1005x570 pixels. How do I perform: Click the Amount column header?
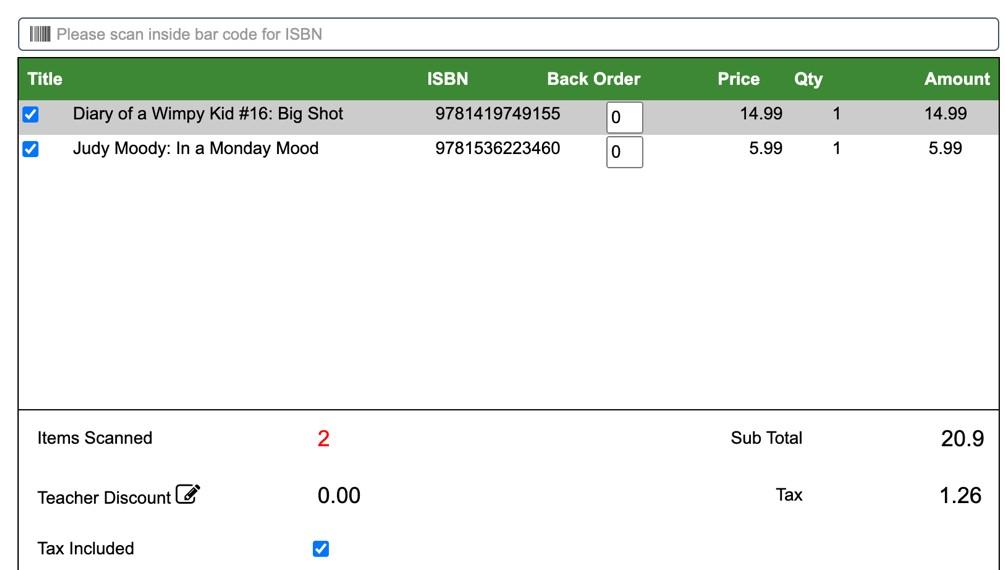point(957,79)
